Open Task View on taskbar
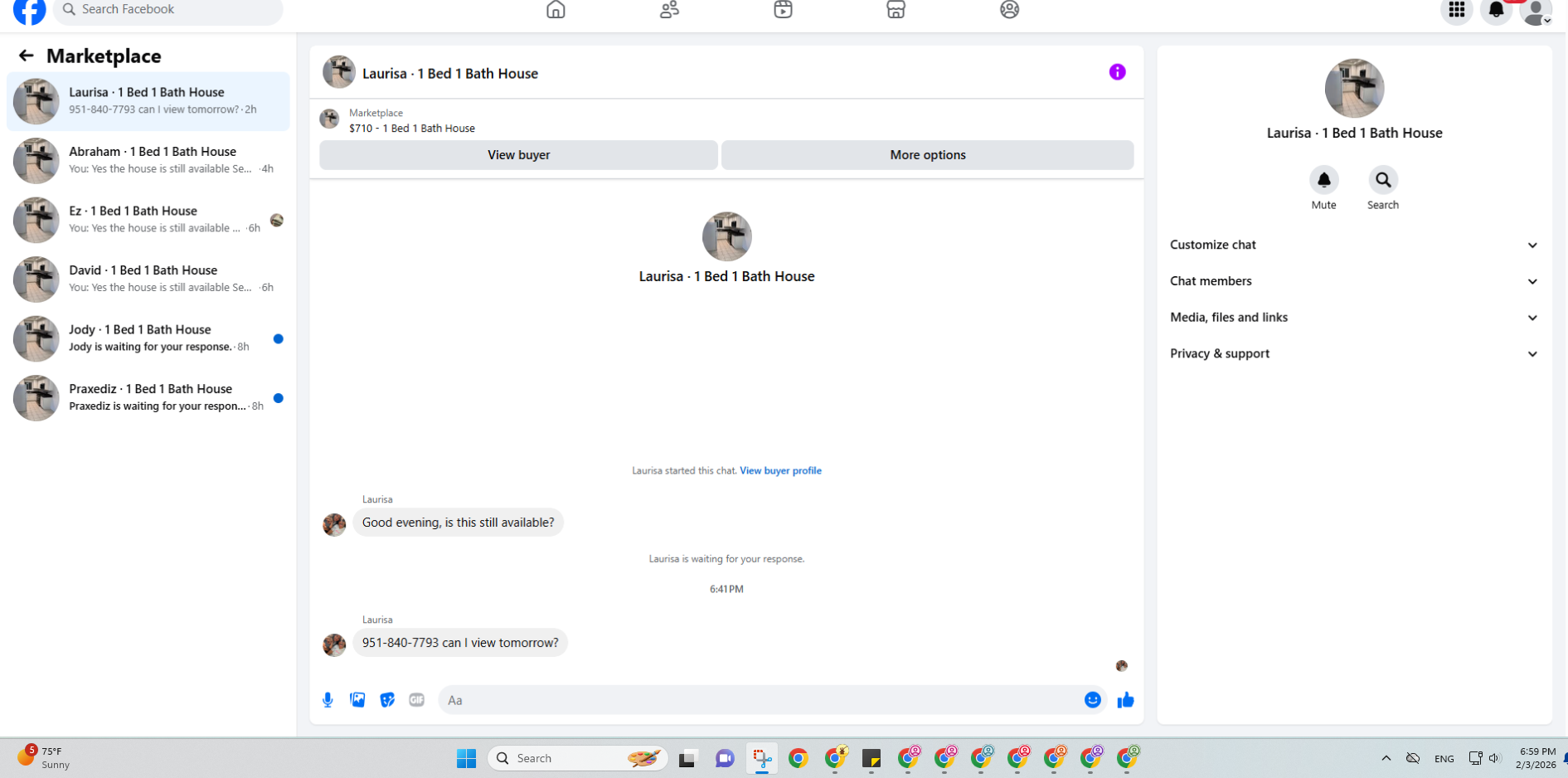The width and height of the screenshot is (1568, 778). (x=687, y=758)
